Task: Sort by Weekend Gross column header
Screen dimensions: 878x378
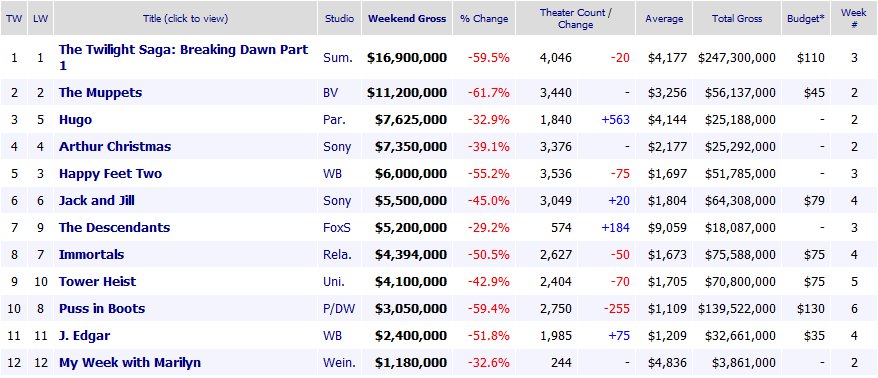Action: click(x=407, y=18)
